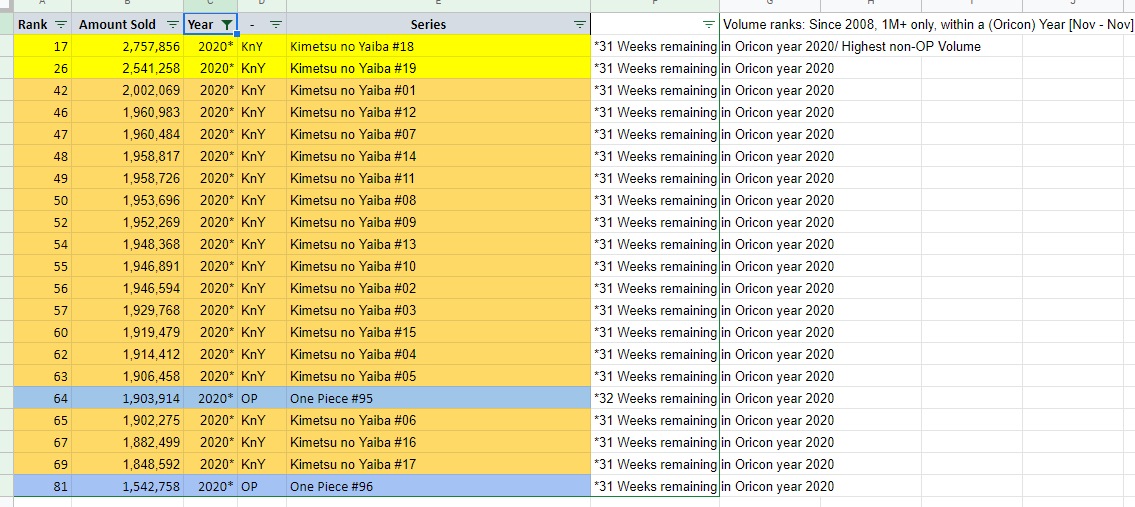Select column G header

pyautogui.click(x=770, y=6)
